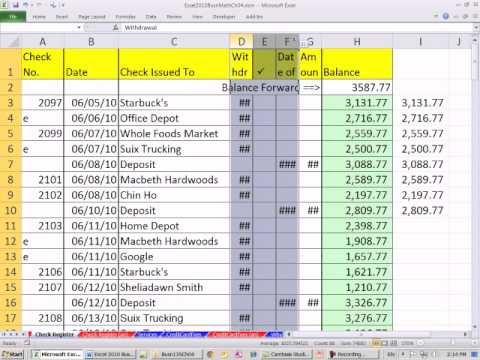Click the Word document taskbar button
Viewport: 480px width, 360px height.
(111, 354)
